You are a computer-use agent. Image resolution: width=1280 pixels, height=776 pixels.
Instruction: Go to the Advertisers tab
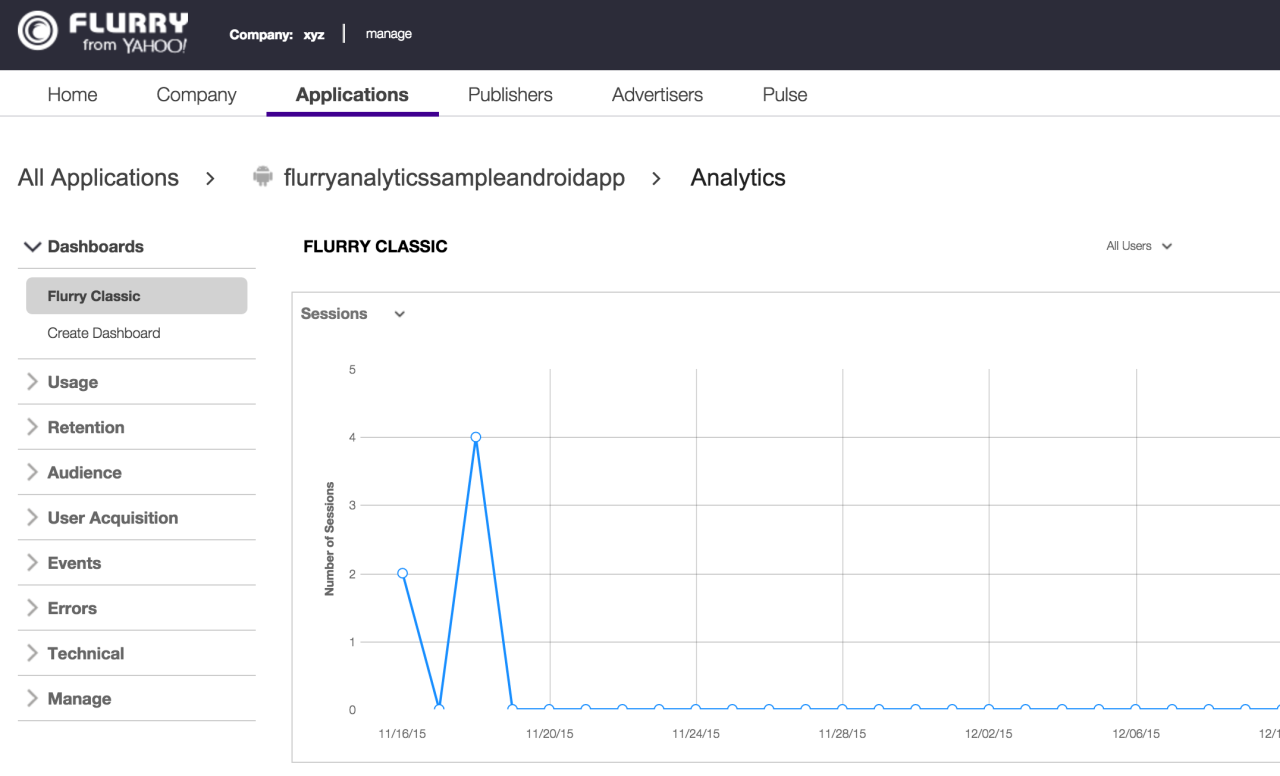coord(657,95)
